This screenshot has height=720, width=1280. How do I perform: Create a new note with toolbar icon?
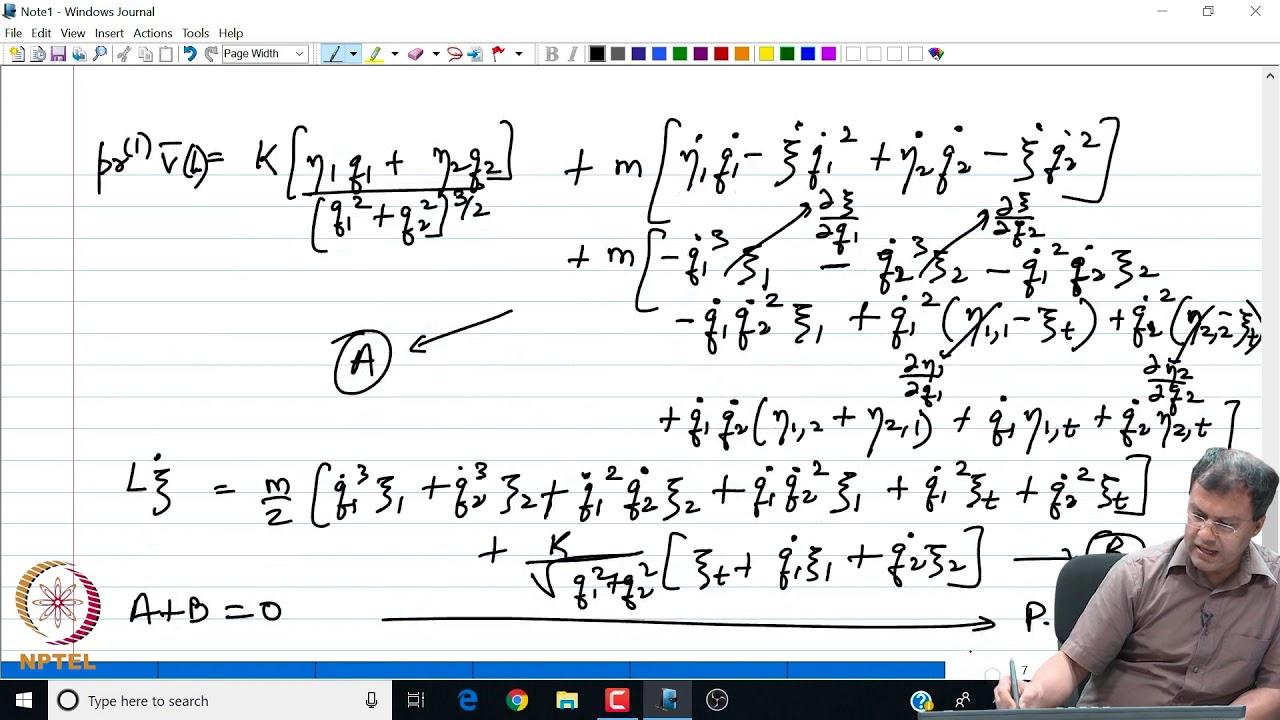pyautogui.click(x=17, y=54)
